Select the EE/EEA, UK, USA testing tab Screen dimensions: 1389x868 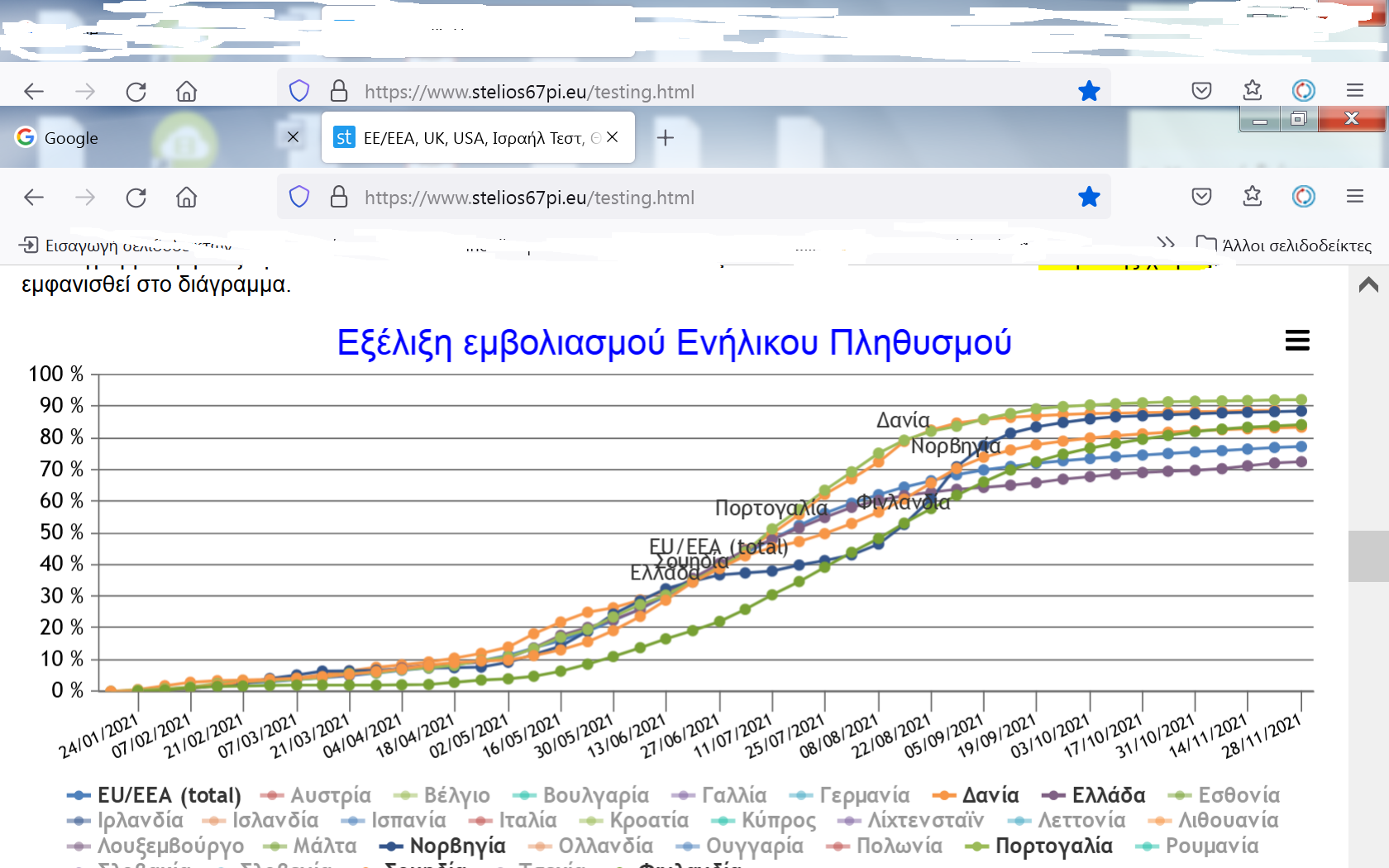point(477,137)
